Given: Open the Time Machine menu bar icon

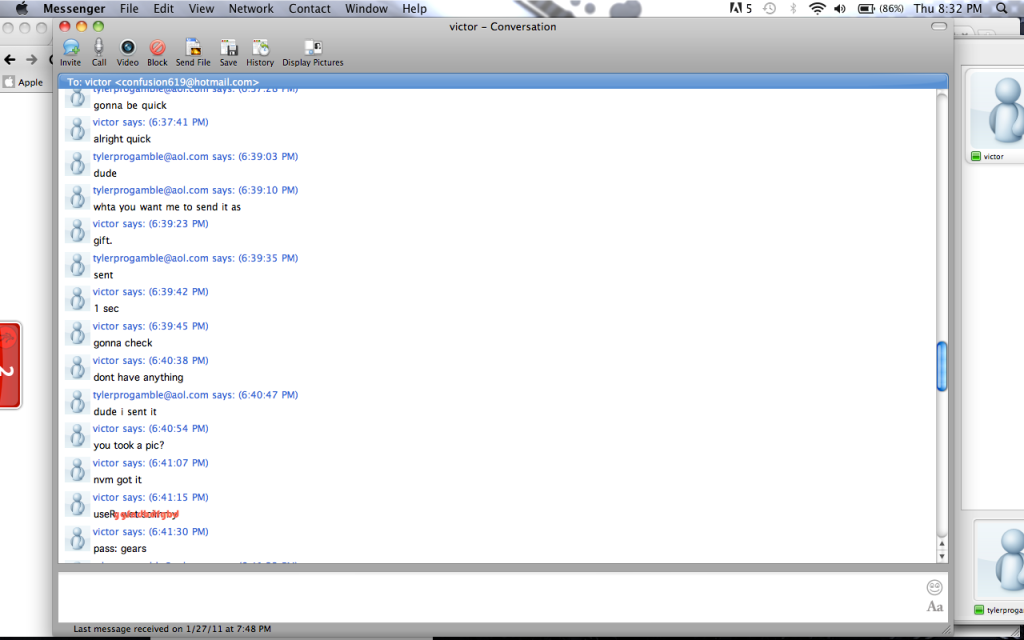Looking at the screenshot, I should [770, 8].
